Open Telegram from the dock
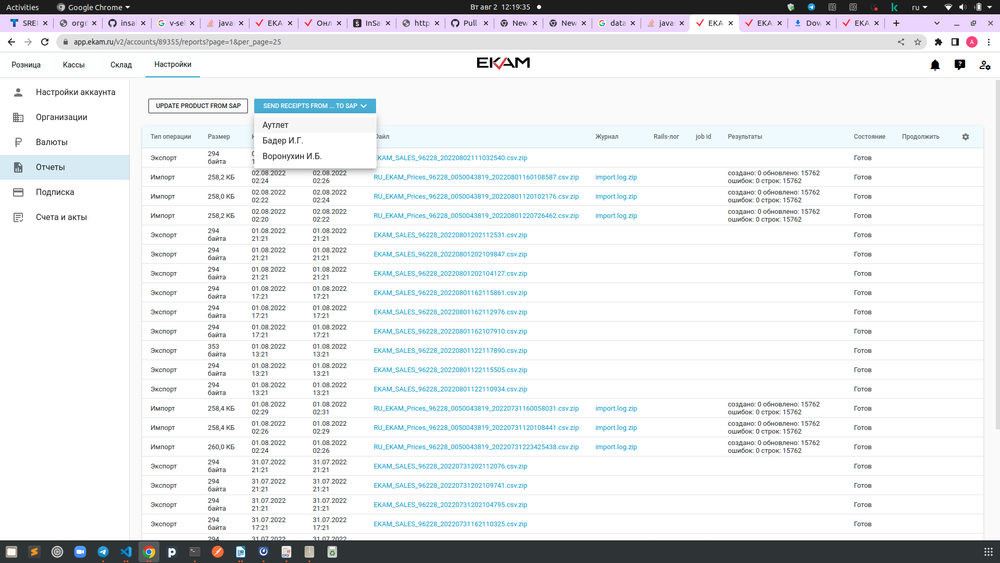The image size is (1000, 563). [x=103, y=551]
